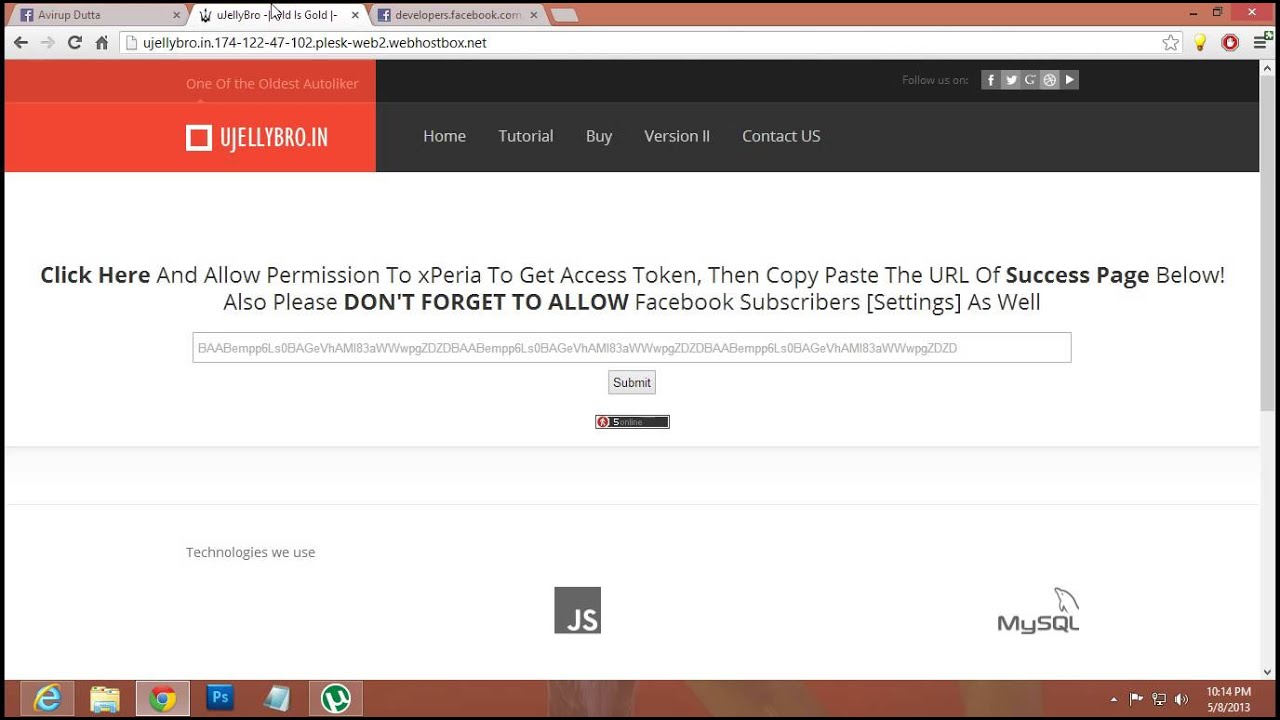Go back with browser back arrow
Viewport: 1280px width, 720px height.
coord(20,43)
